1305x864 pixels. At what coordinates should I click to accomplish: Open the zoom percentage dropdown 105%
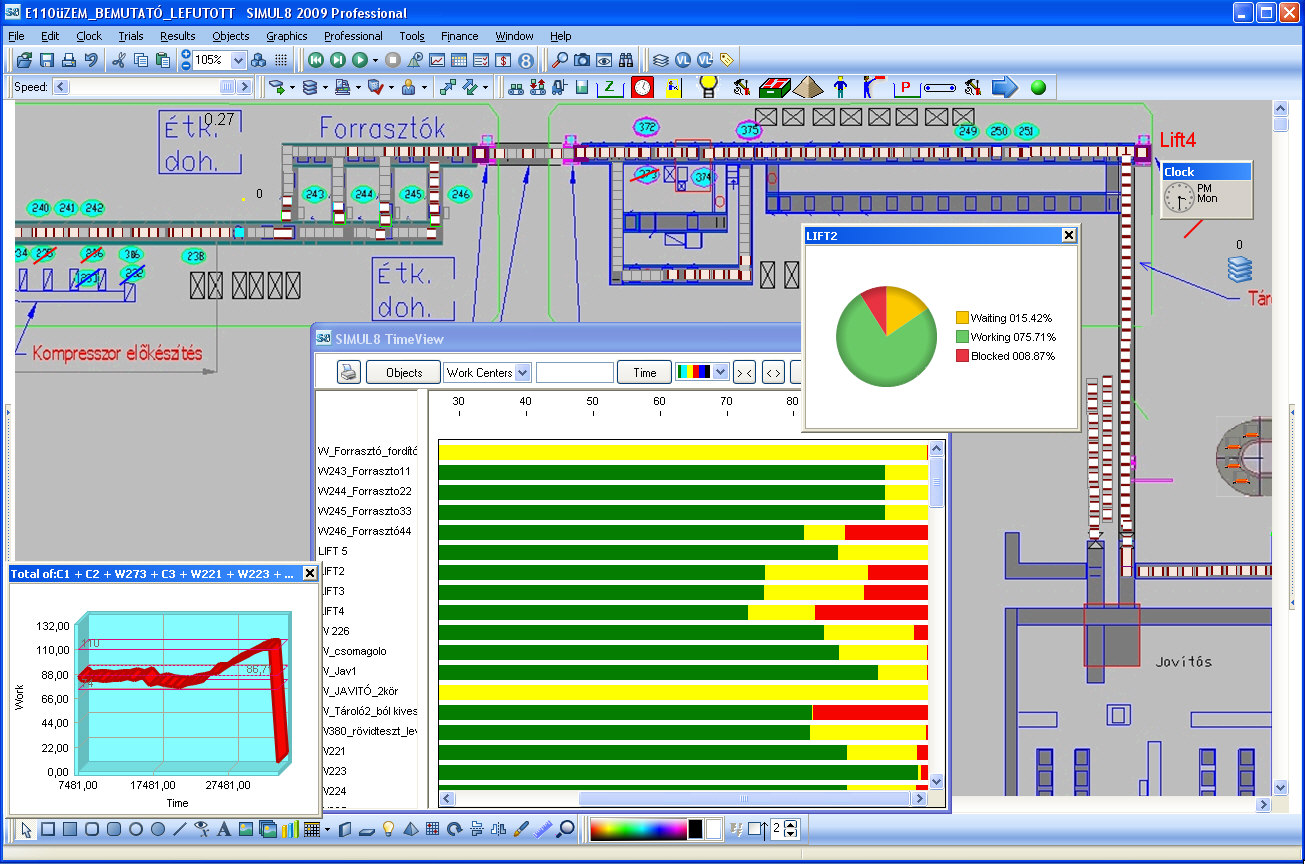[238, 60]
